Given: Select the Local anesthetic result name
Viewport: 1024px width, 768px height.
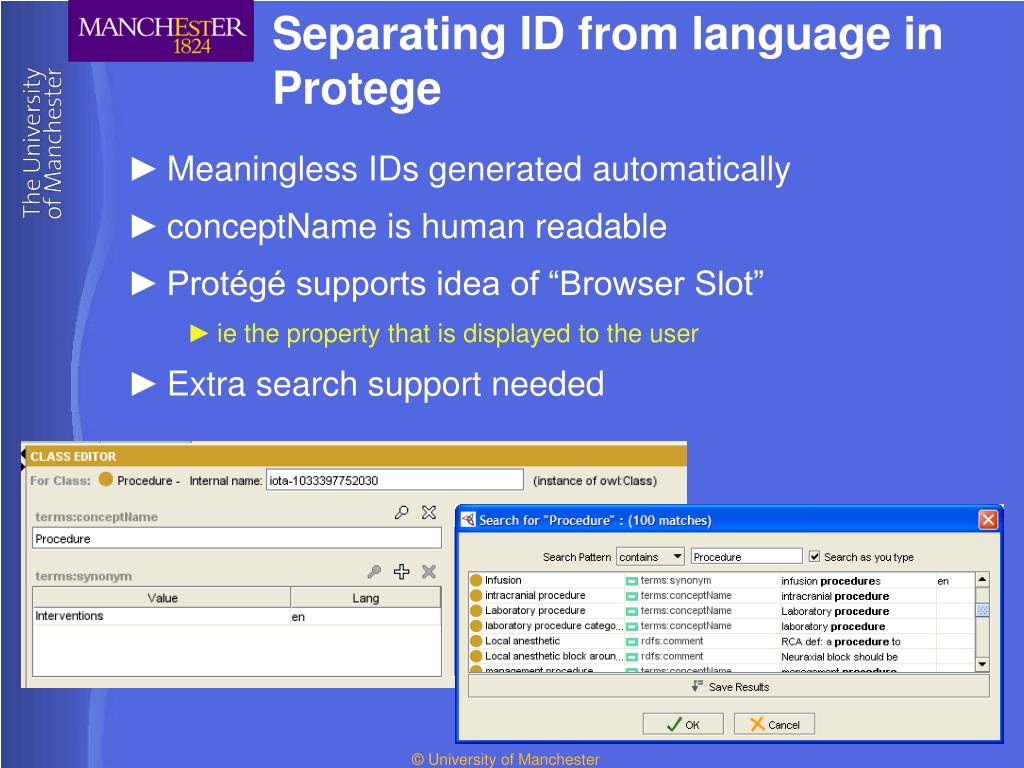Looking at the screenshot, I should [522, 641].
